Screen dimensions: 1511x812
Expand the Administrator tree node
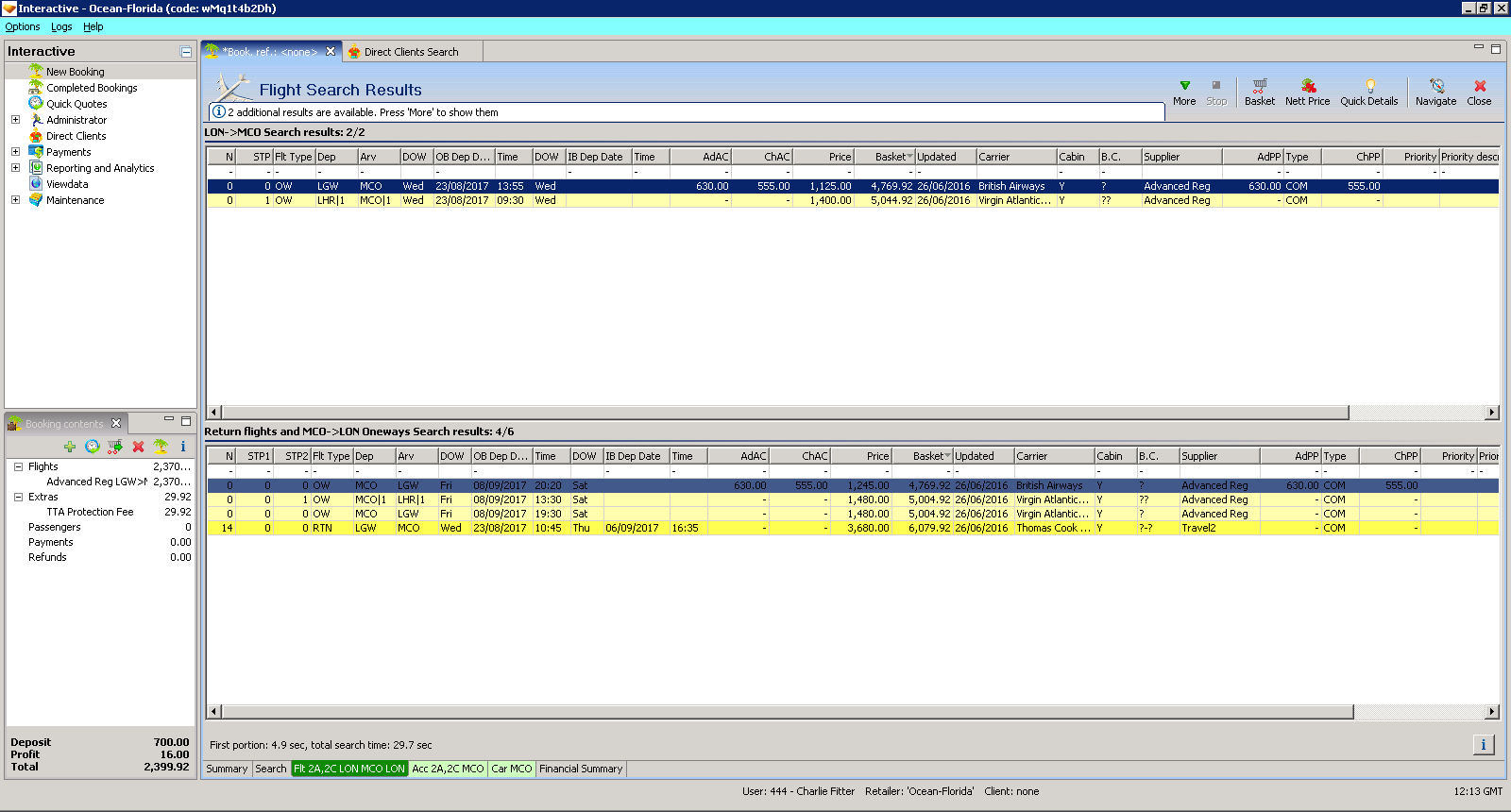[15, 120]
